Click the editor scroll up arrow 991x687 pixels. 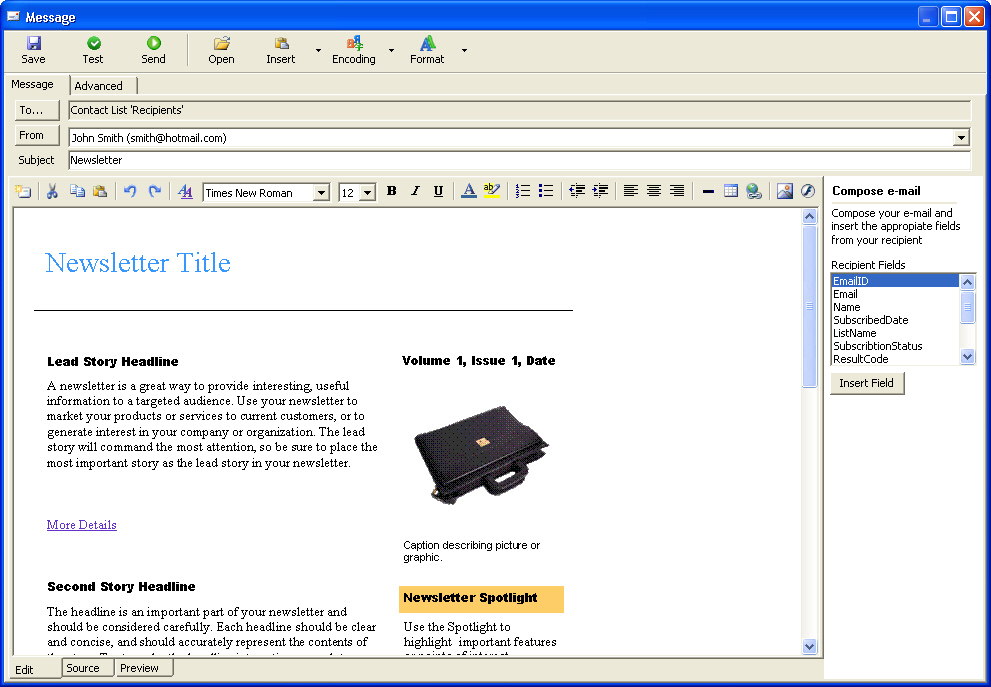810,217
